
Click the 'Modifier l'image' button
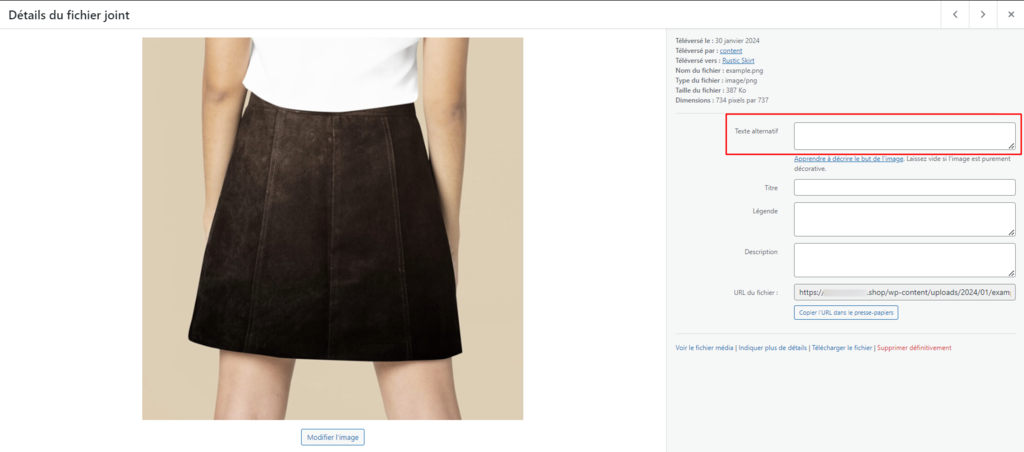coord(333,437)
